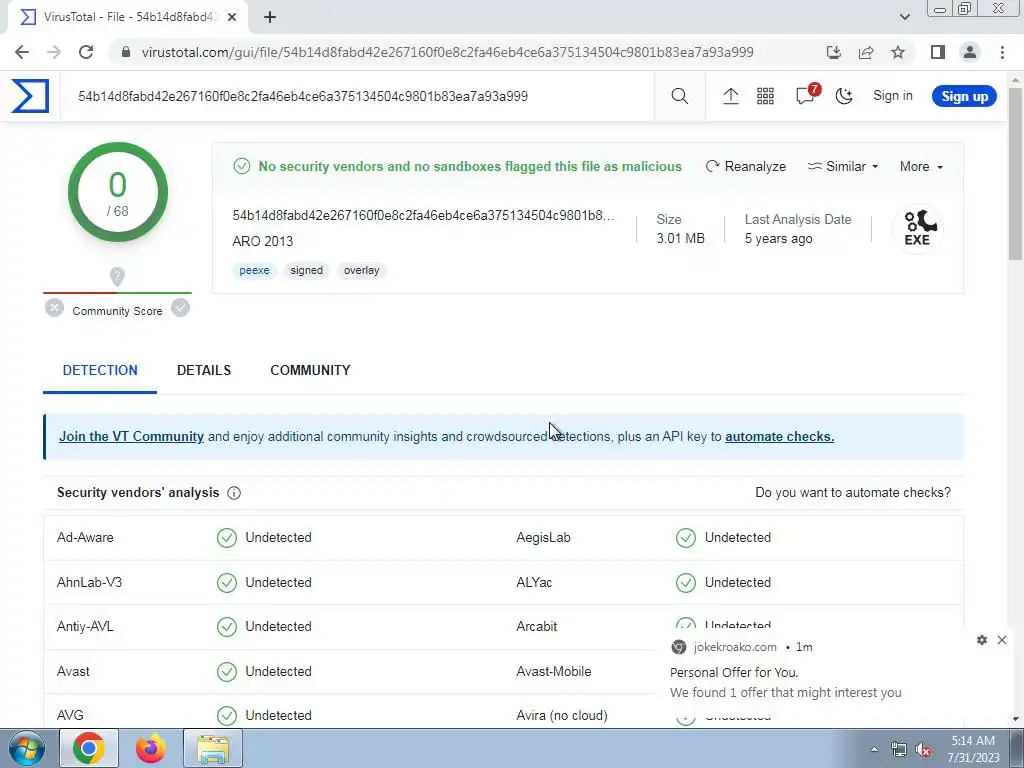This screenshot has width=1024, height=768.
Task: Click the Sign in link
Action: point(893,96)
